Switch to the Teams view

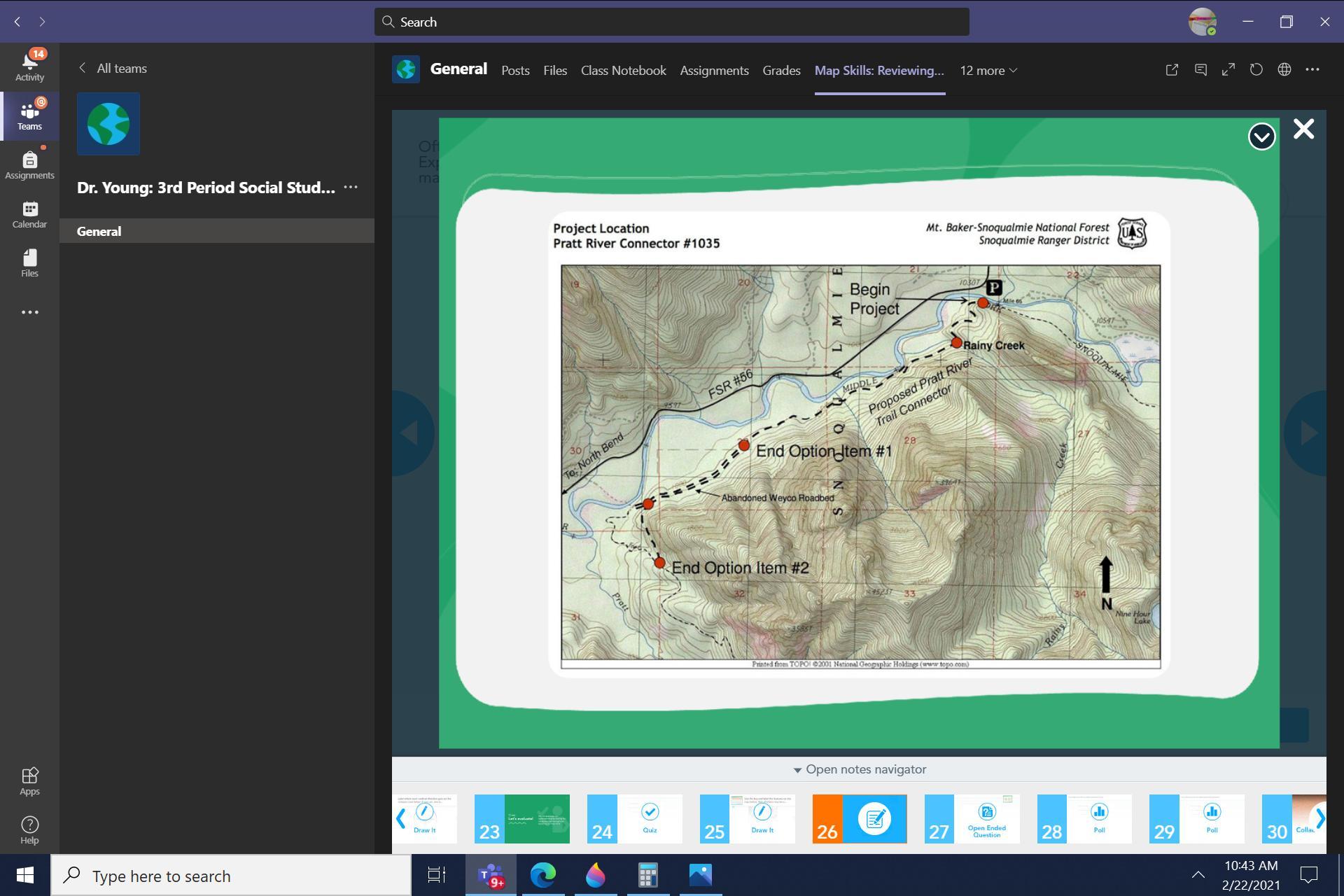[29, 115]
